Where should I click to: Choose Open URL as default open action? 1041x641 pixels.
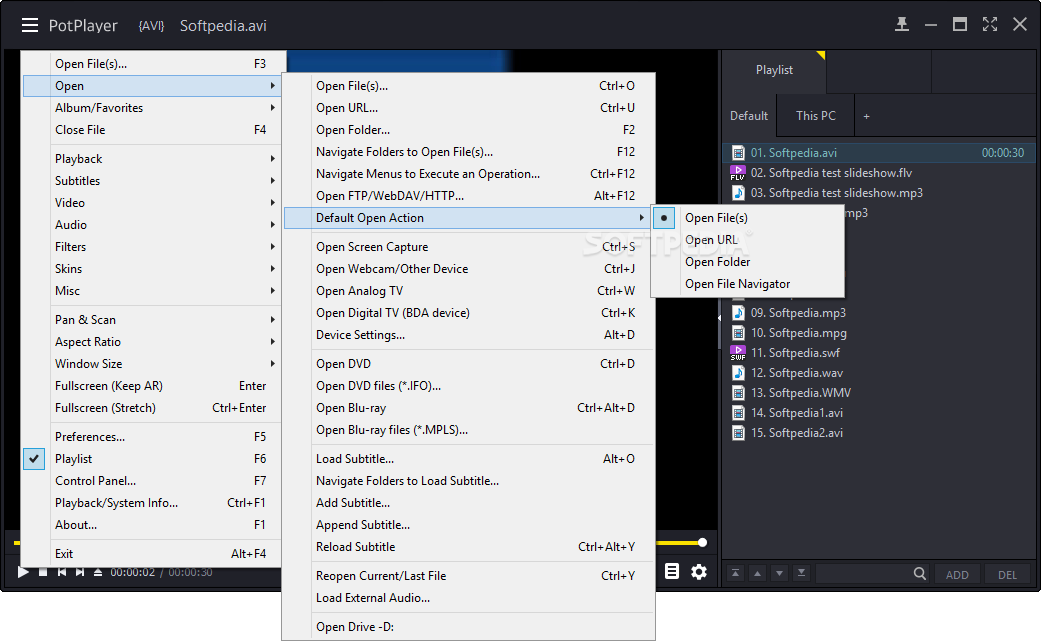pyautogui.click(x=748, y=240)
